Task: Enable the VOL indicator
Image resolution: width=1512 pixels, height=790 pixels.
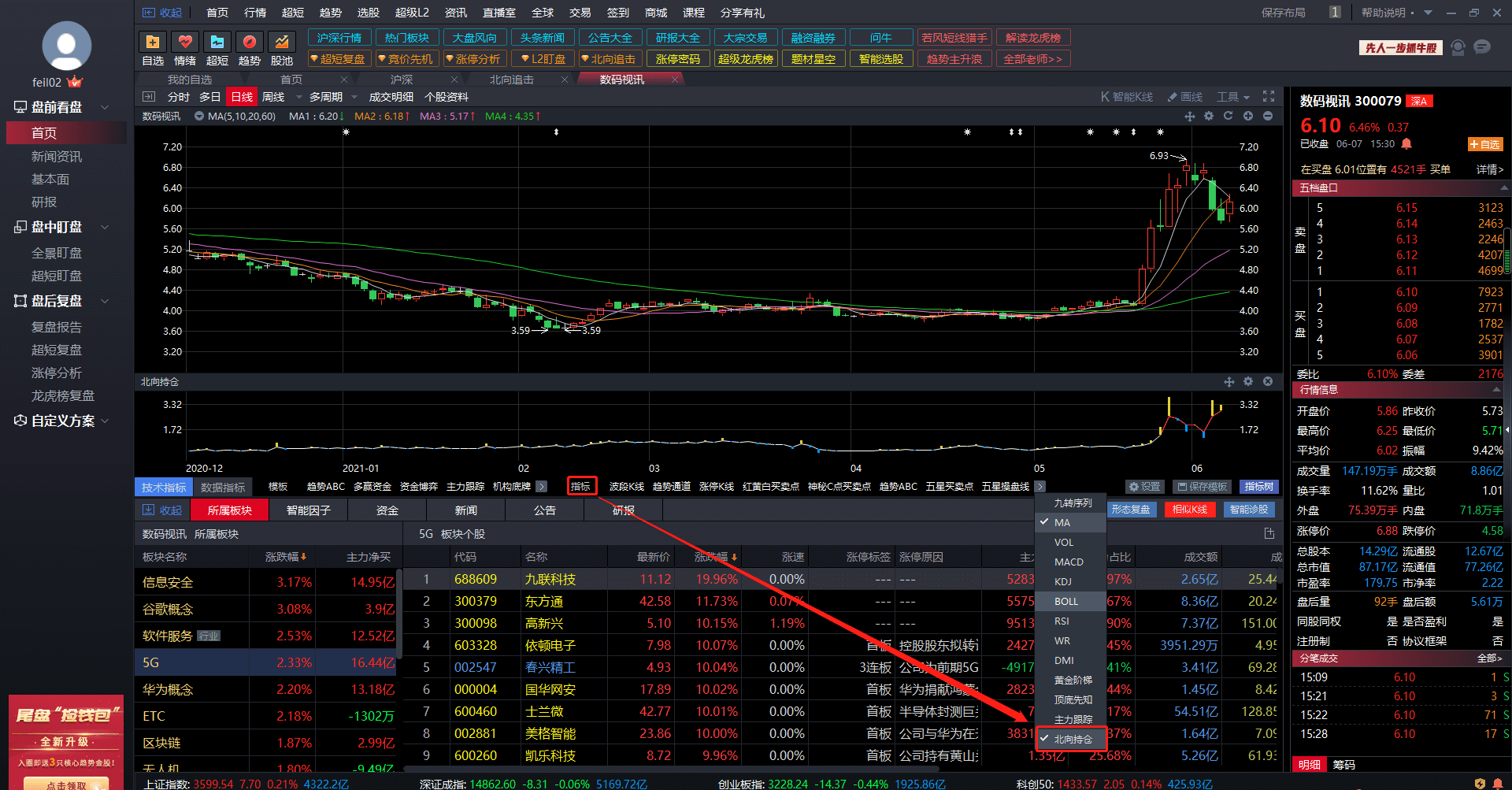Action: (x=1070, y=542)
